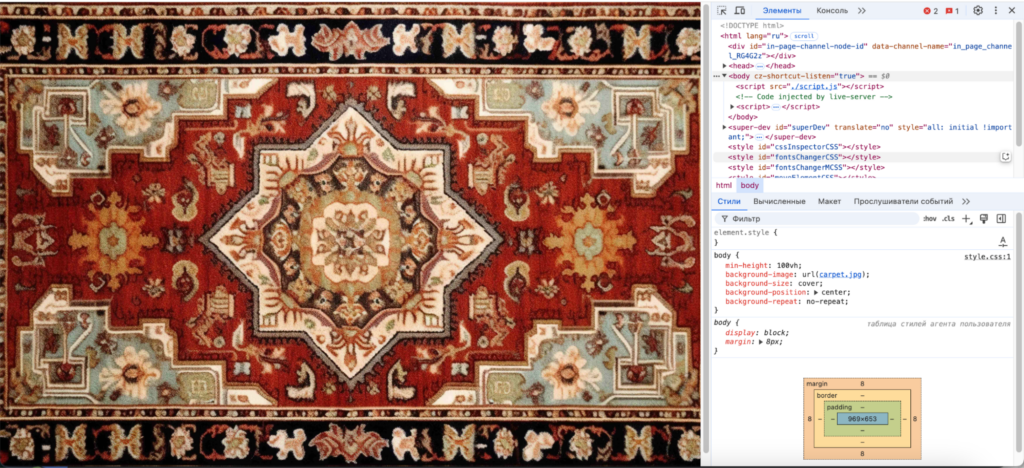The image size is (1024, 468).
Task: Click the scroll badge on html
Action: (804, 36)
